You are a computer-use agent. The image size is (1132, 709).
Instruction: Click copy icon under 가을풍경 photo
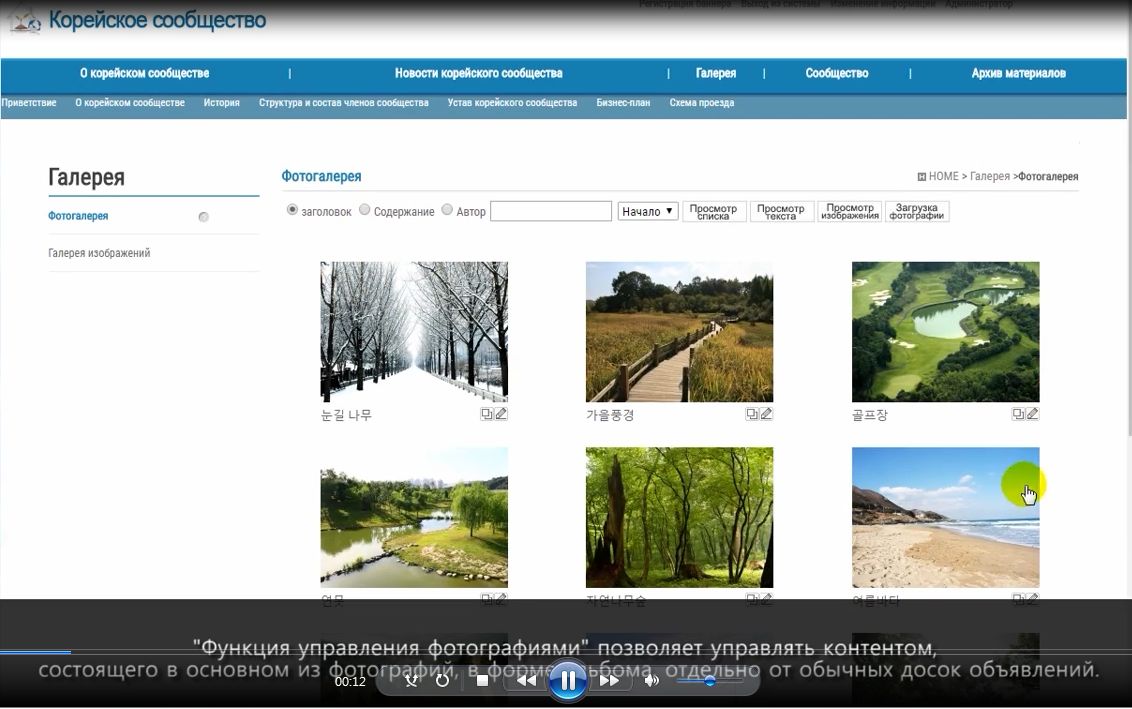click(x=752, y=414)
